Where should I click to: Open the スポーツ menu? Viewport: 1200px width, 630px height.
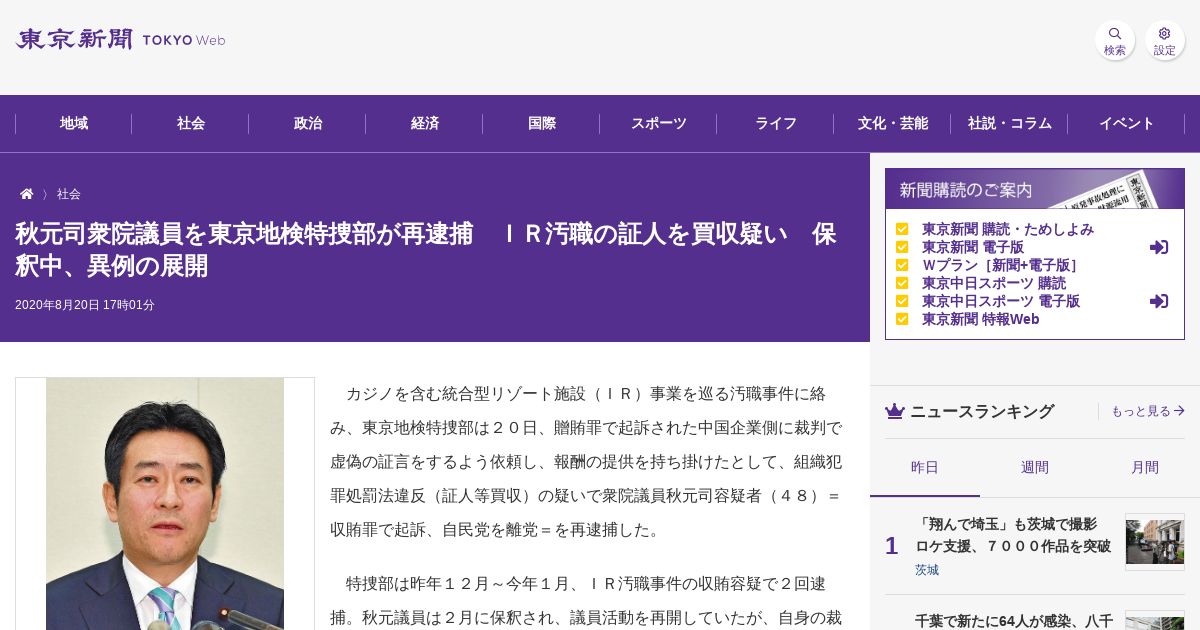[x=659, y=124]
